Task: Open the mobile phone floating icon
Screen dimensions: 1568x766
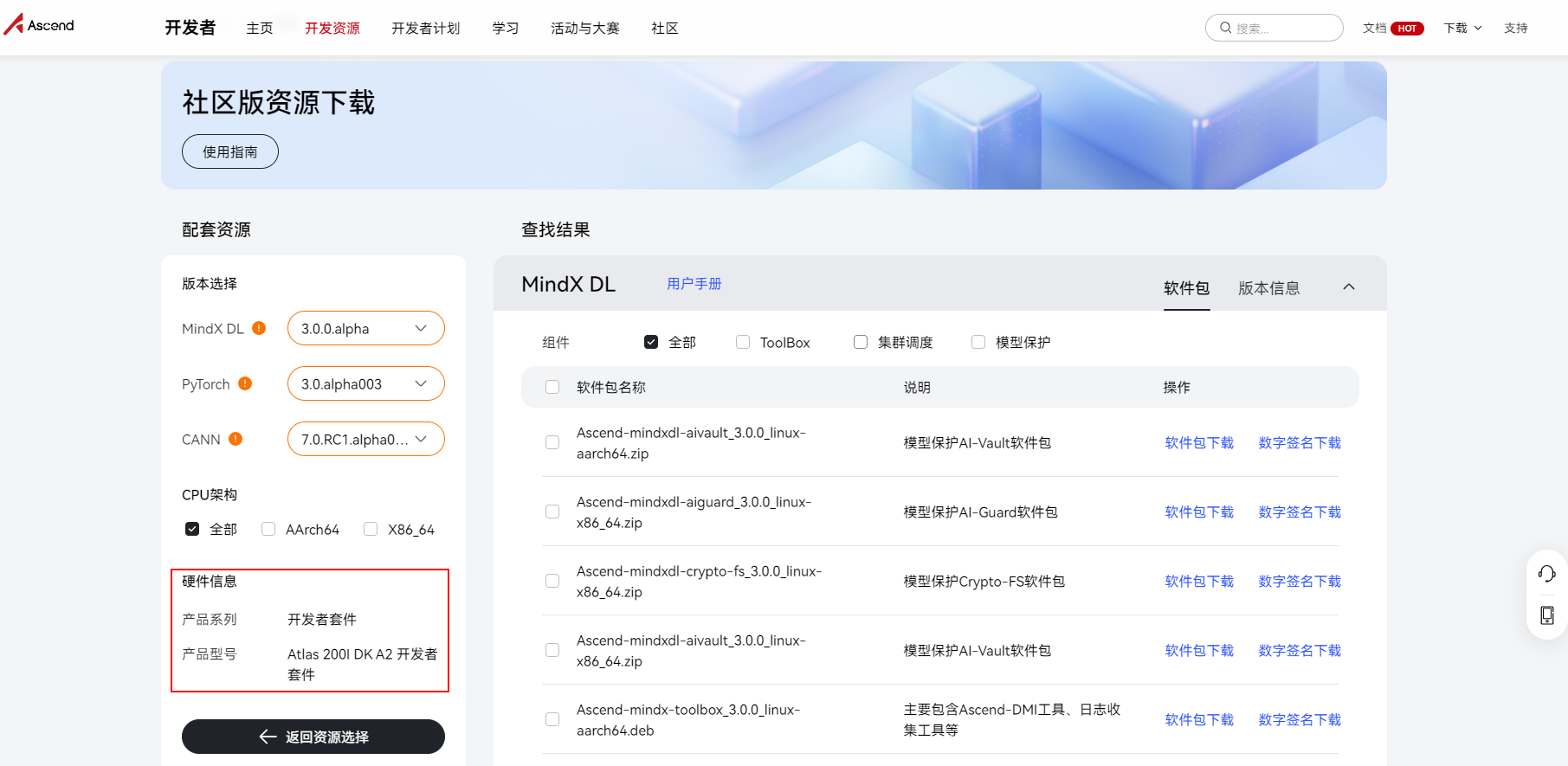Action: tap(1546, 615)
